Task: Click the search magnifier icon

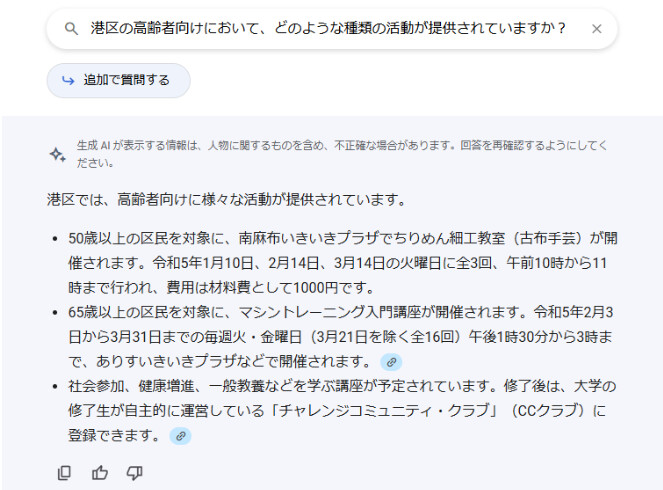Action: (x=71, y=29)
